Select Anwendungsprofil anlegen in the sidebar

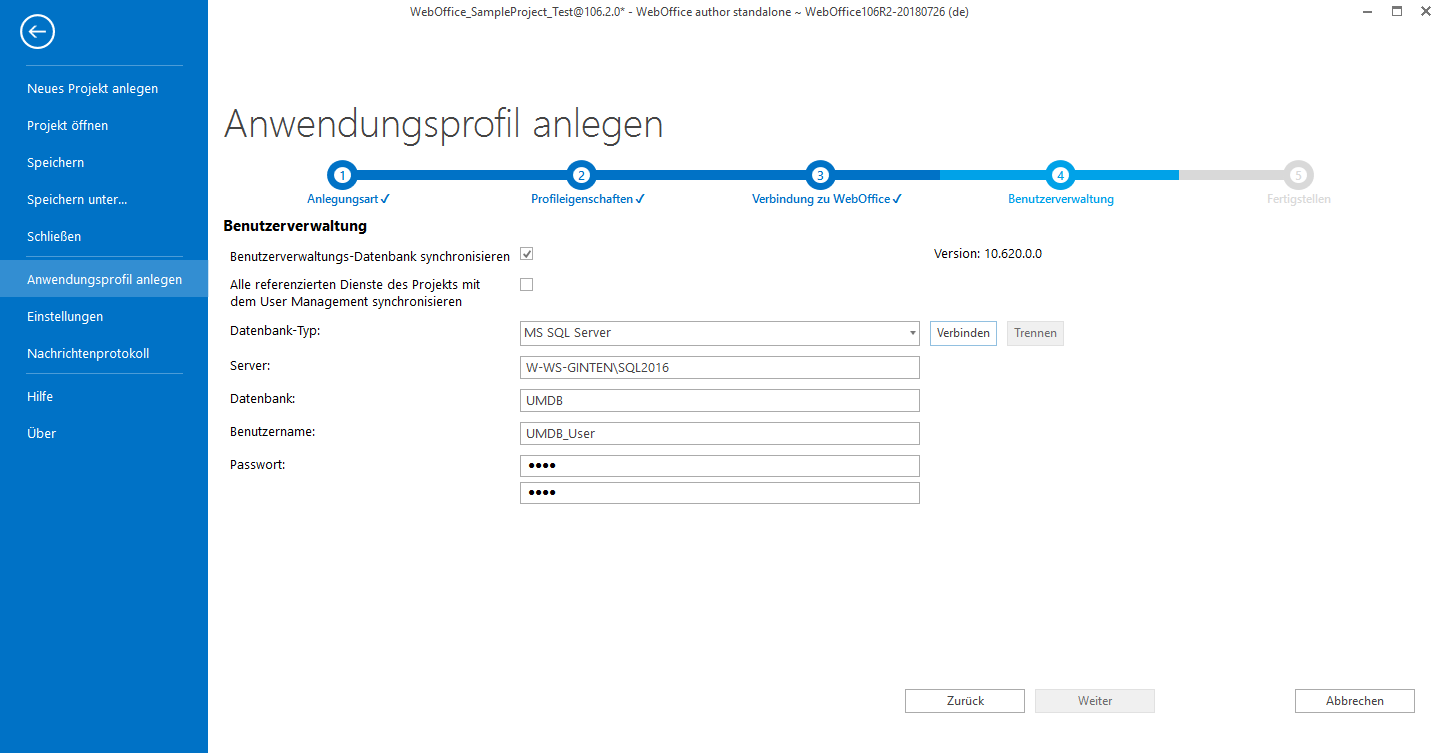tap(104, 279)
